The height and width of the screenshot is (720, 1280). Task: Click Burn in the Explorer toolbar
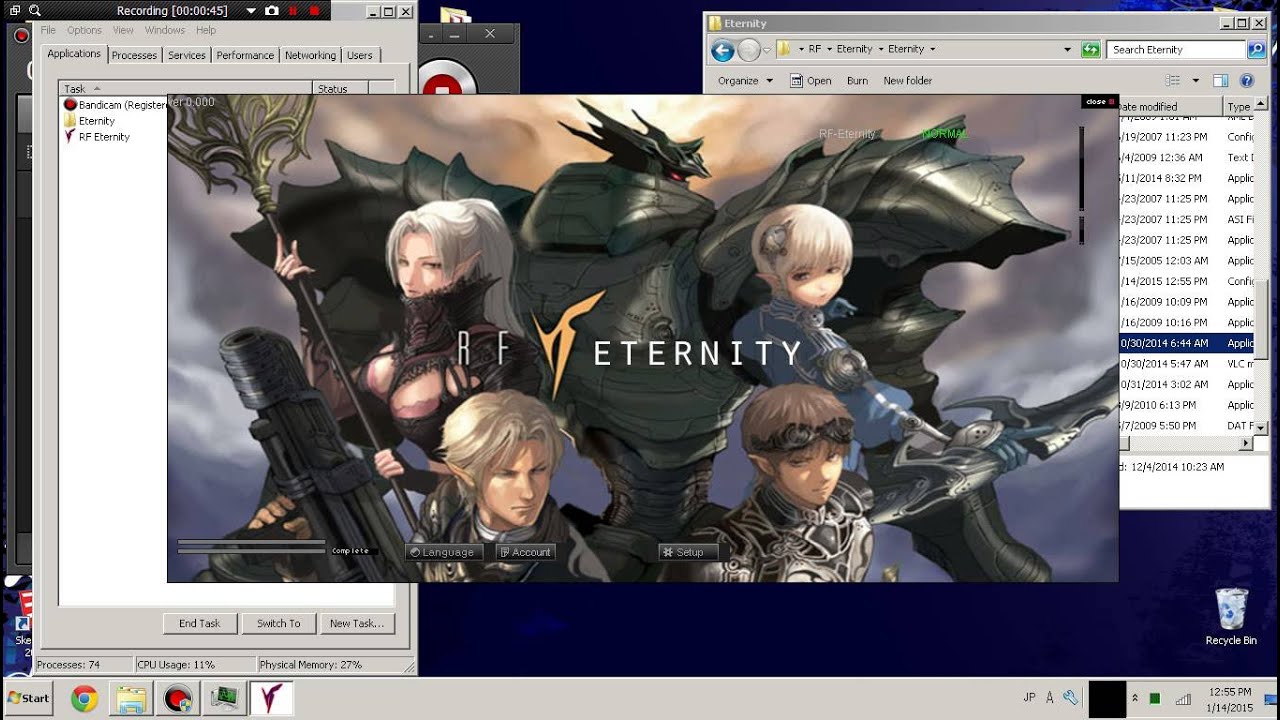[857, 80]
